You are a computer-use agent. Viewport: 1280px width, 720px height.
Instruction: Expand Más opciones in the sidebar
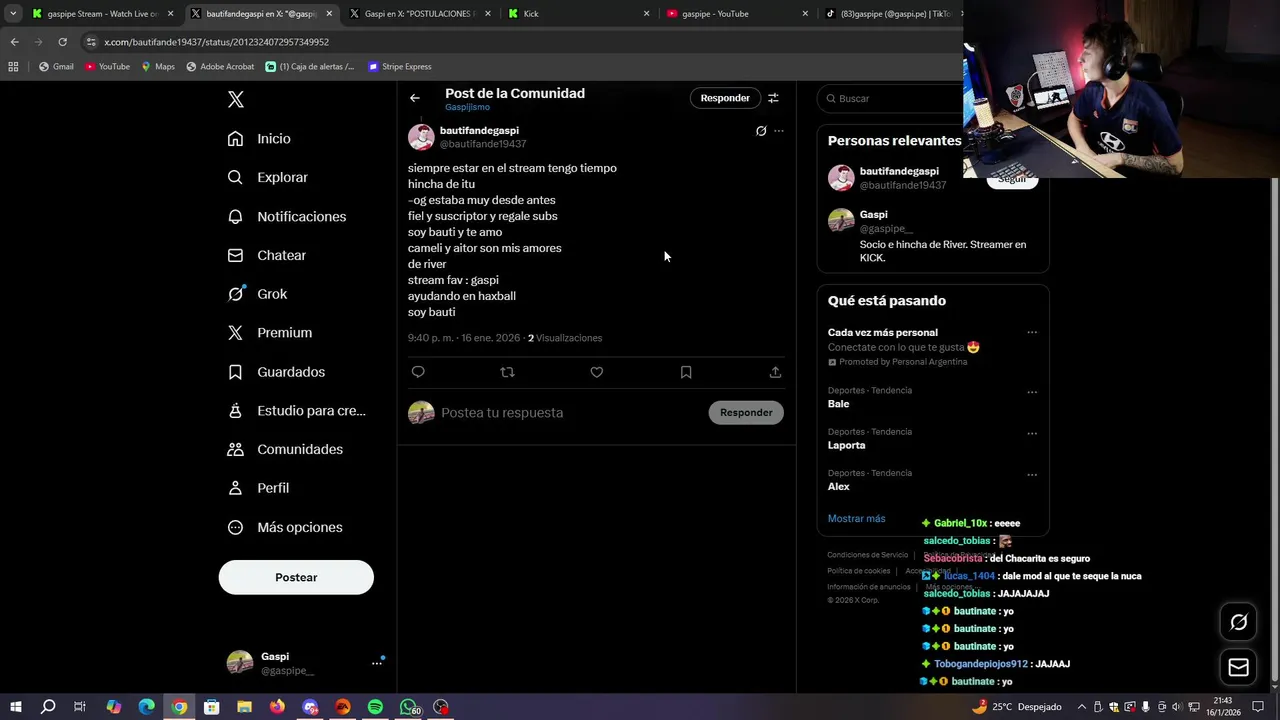tap(285, 527)
